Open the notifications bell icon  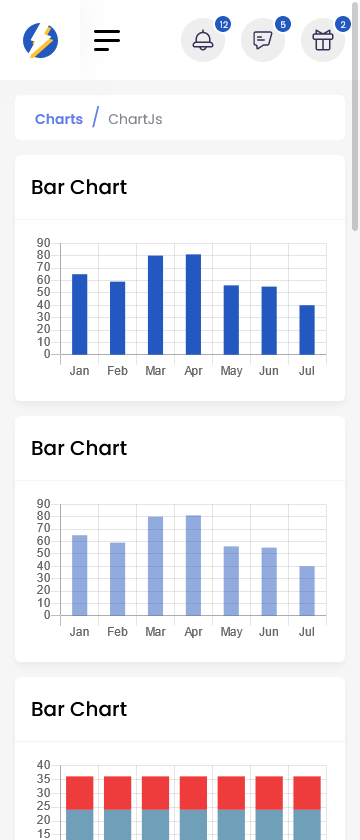click(x=203, y=40)
